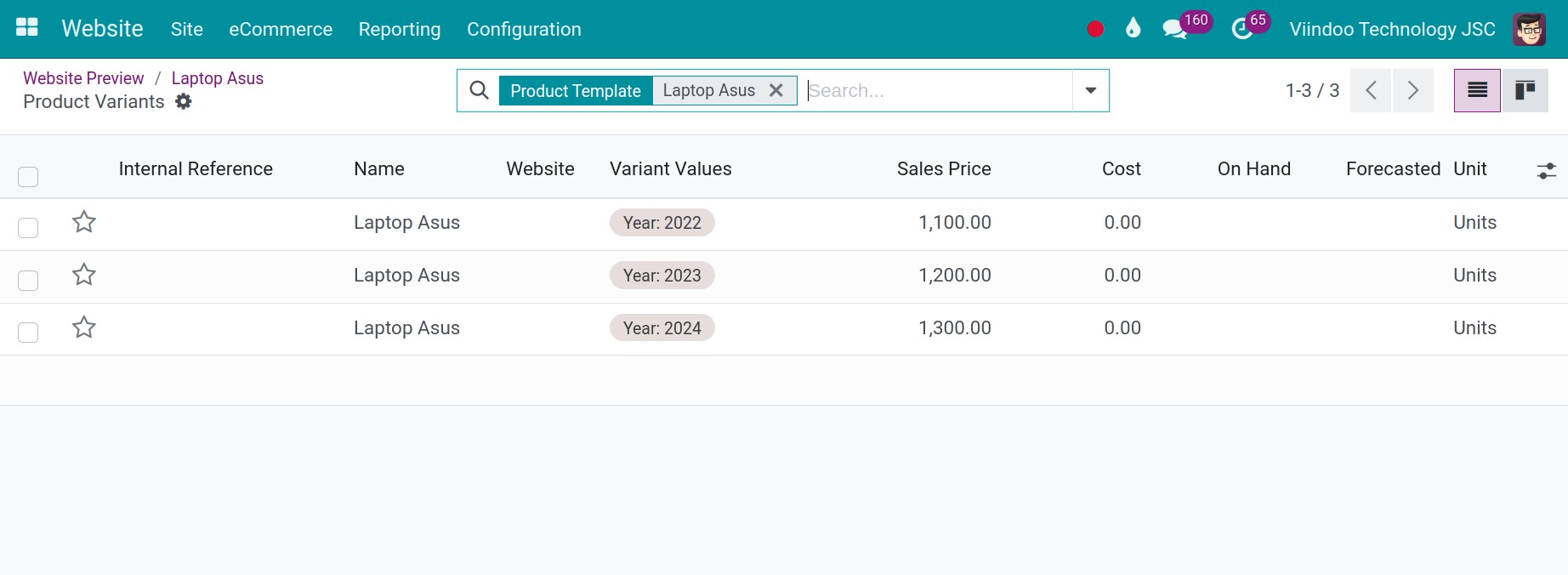Click the Product Template filter facet label
The height and width of the screenshot is (575, 1568).
(x=576, y=90)
